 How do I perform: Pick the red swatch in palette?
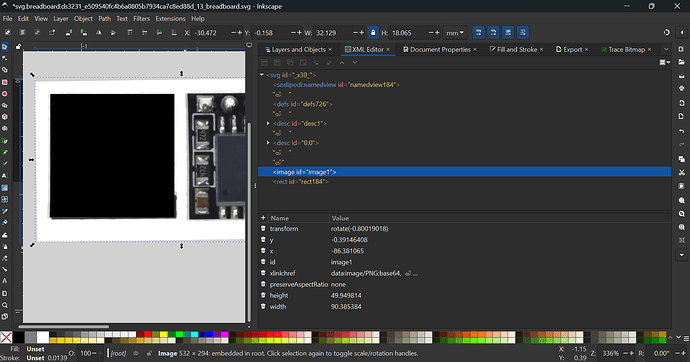click(x=148, y=335)
